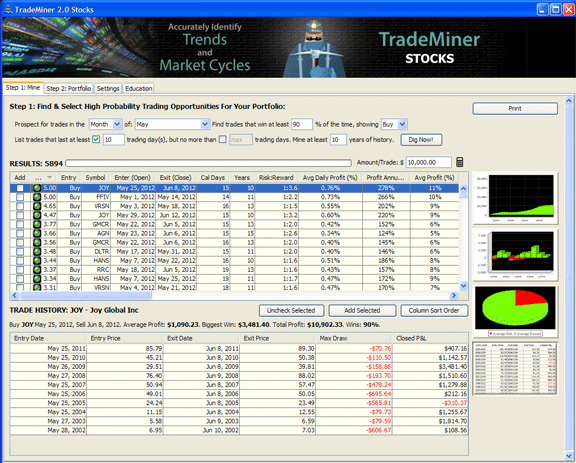Viewport: 576px width, 463px height.
Task: Click the Uncheck Selected button
Action: [291, 311]
